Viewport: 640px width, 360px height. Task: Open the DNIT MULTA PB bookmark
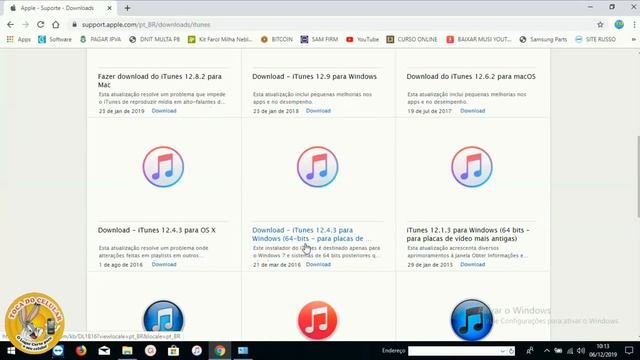(x=154, y=40)
